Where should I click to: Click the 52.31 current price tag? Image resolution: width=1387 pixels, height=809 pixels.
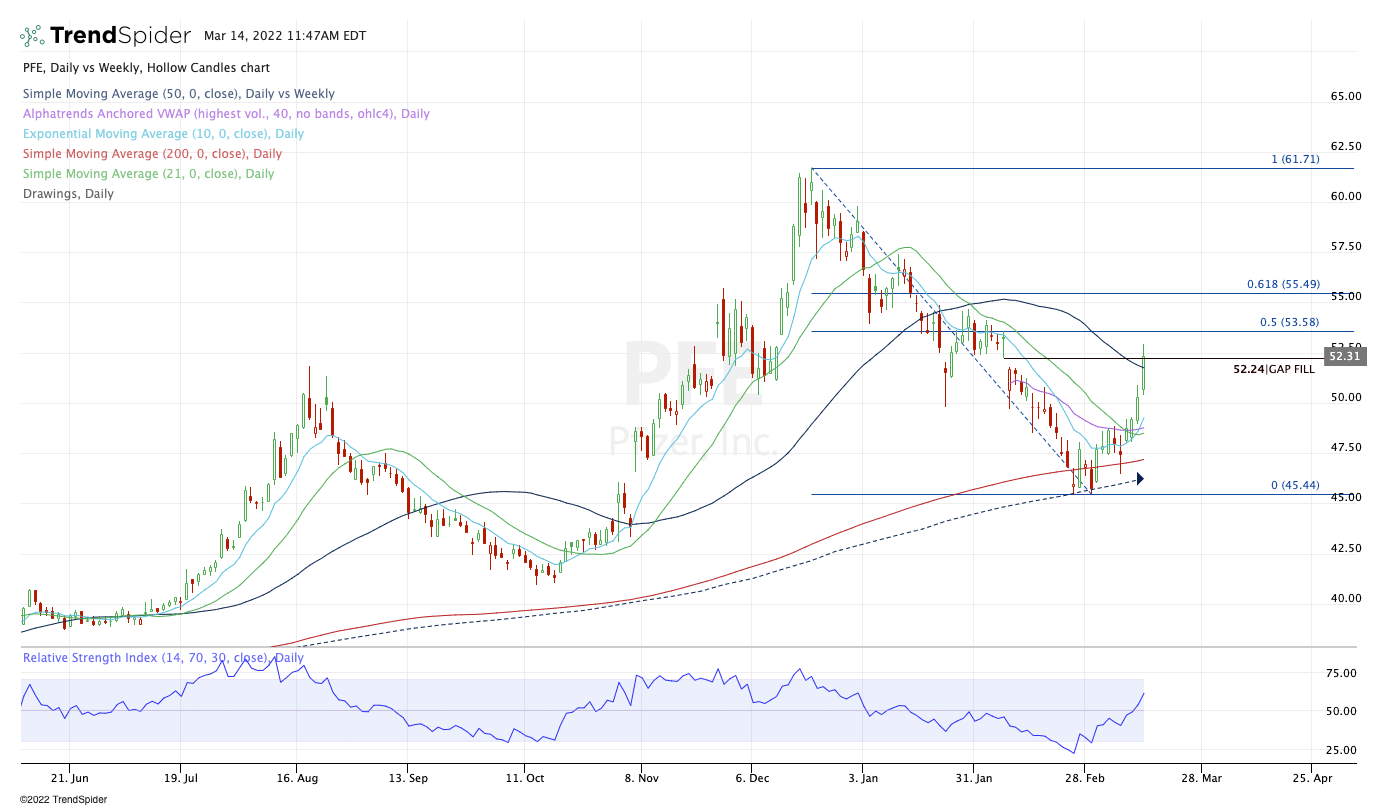1343,356
